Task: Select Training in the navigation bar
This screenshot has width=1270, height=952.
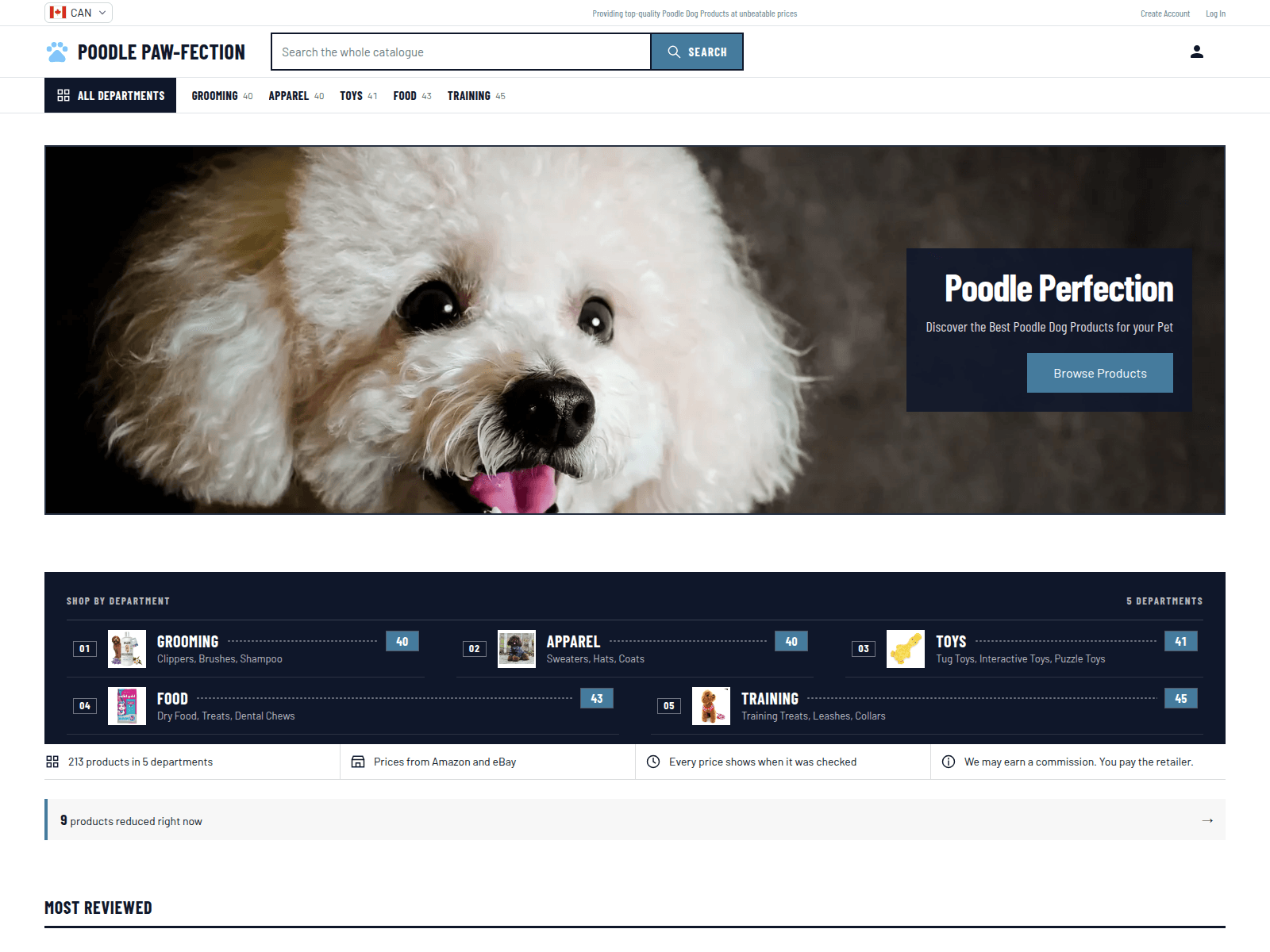Action: point(476,96)
